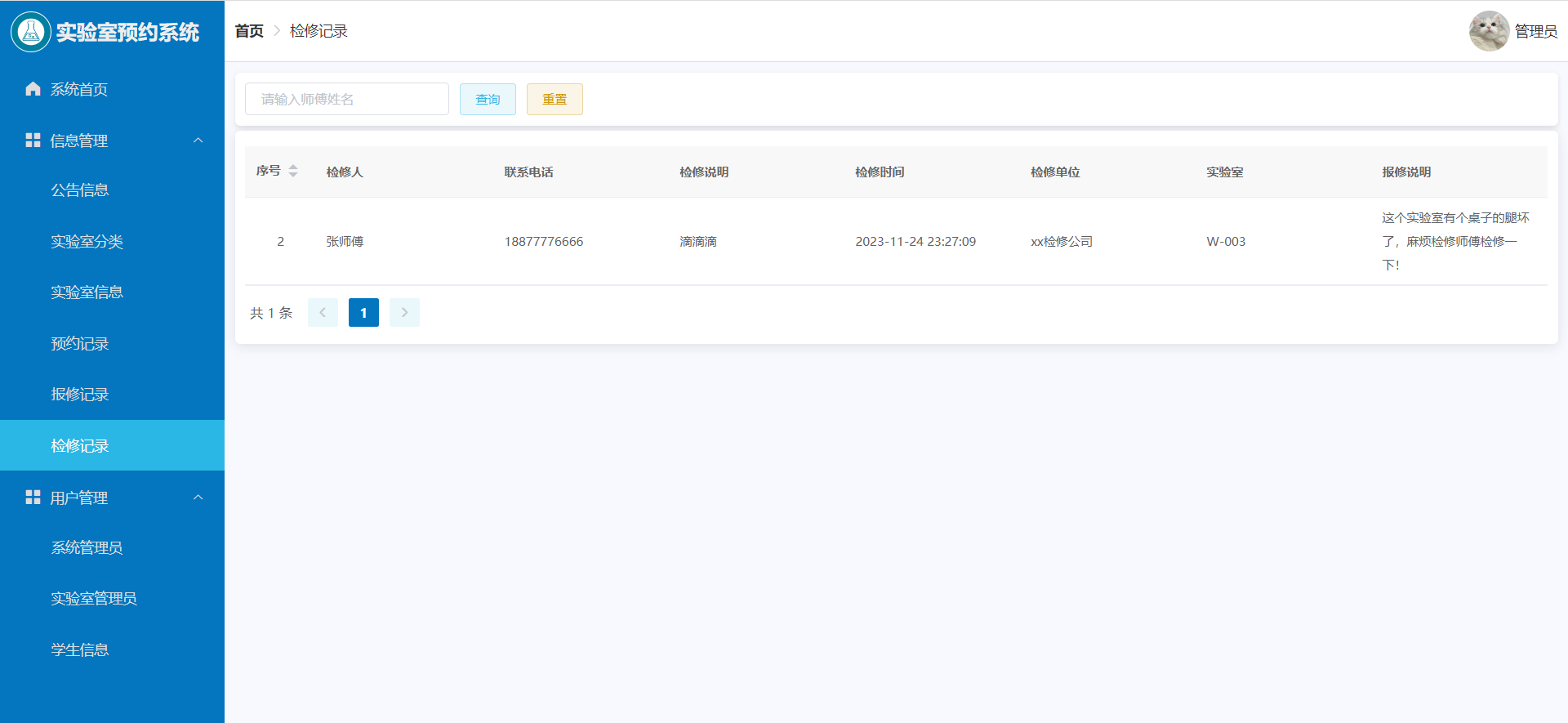Click the 张师傅 cell
The height and width of the screenshot is (723, 1568).
pos(345,241)
